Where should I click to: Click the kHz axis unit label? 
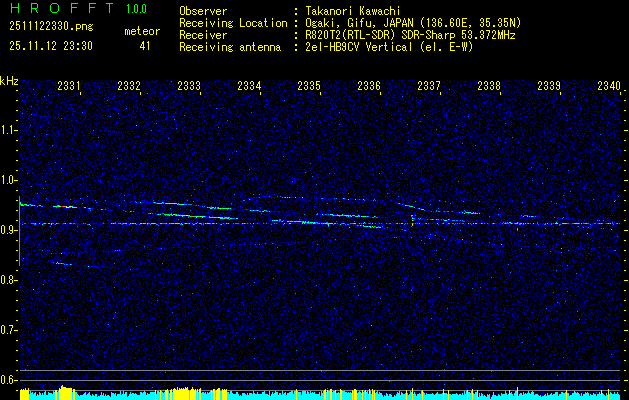(9, 81)
